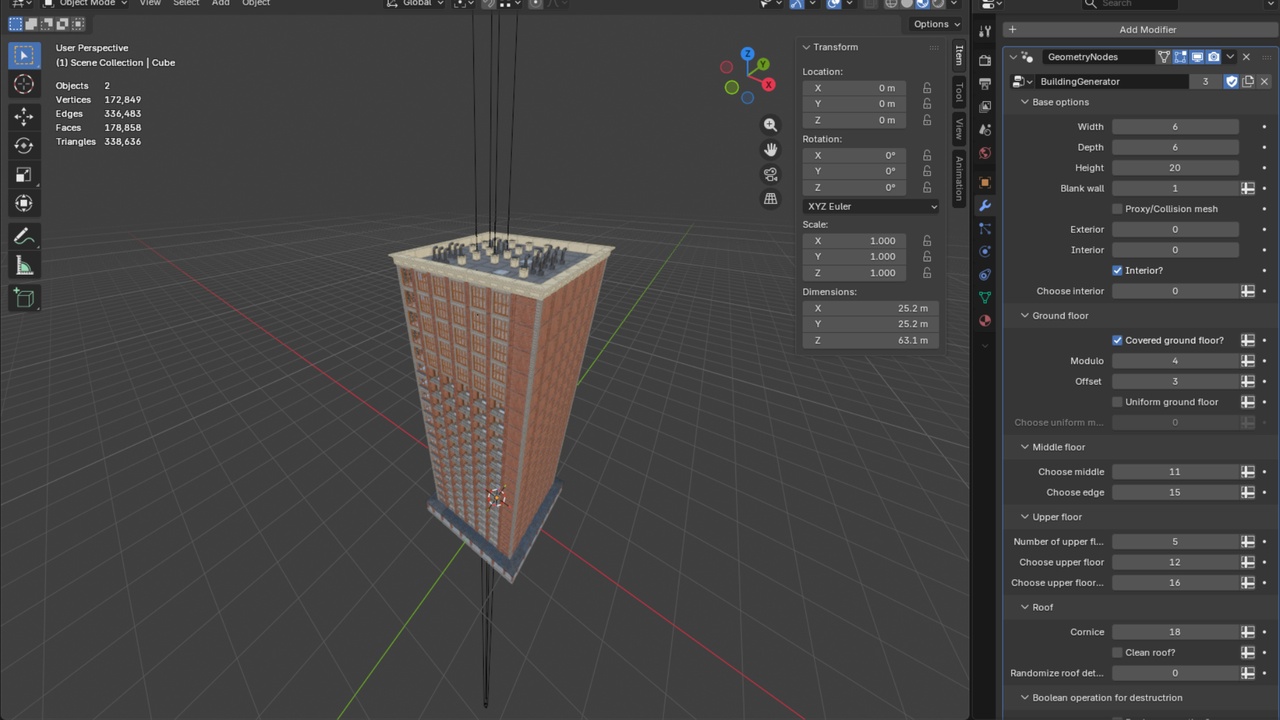Switch to the Animation sidebar tab
The width and height of the screenshot is (1280, 720).
(x=958, y=178)
